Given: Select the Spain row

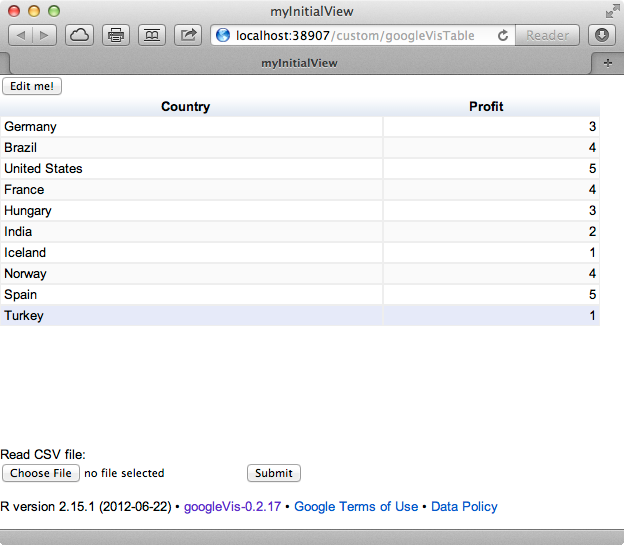Looking at the screenshot, I should point(300,295).
